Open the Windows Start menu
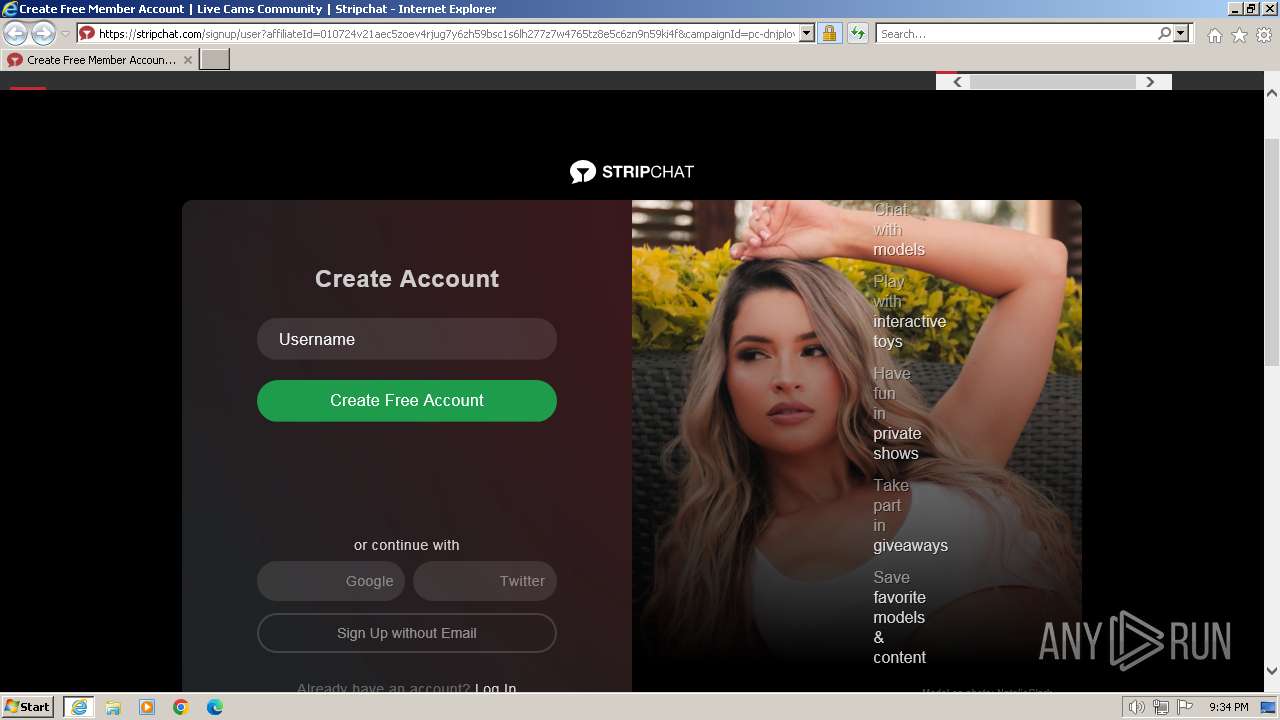This screenshot has width=1280, height=720. (28, 707)
